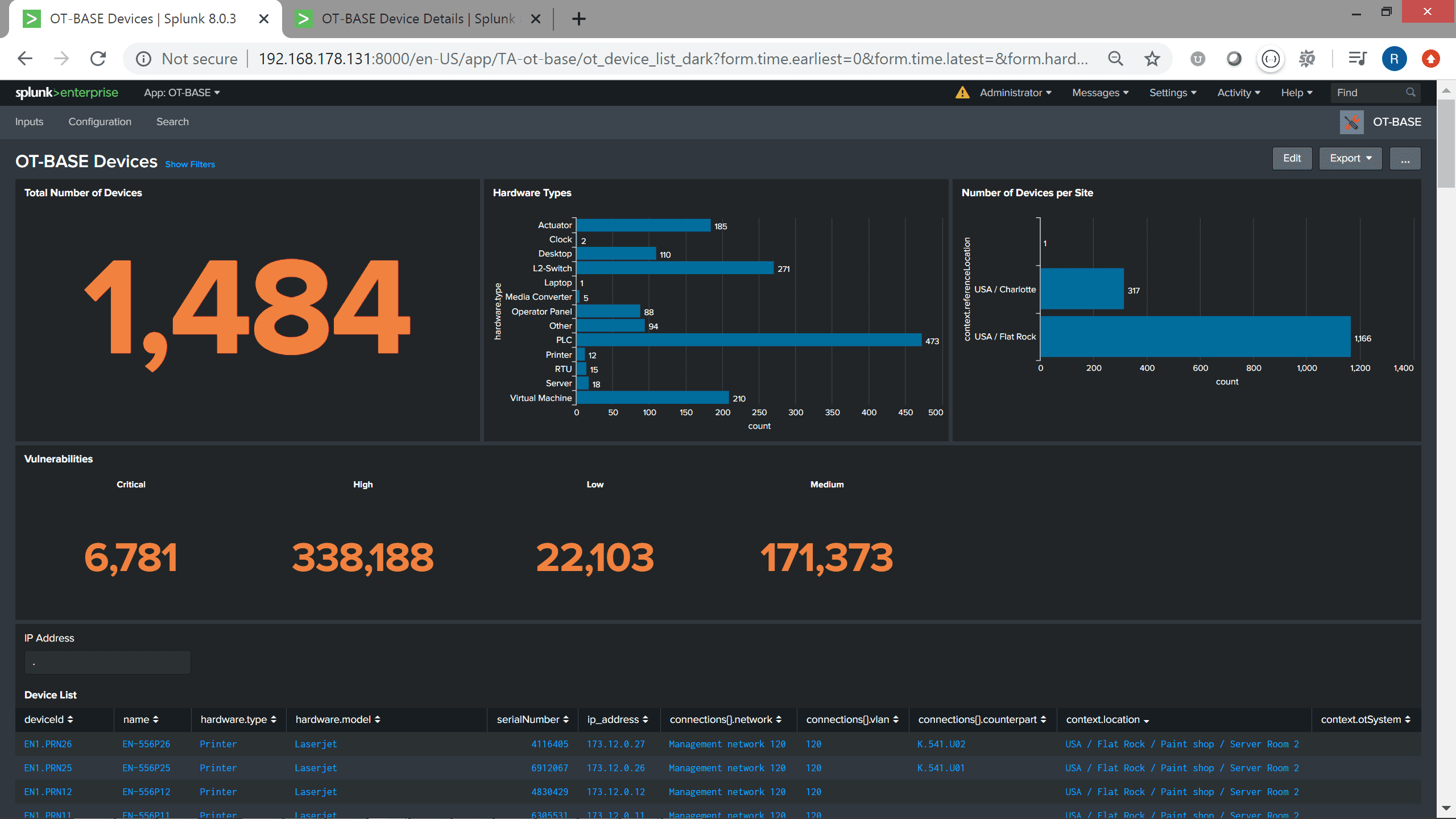Click the USA / Charlotte bar
This screenshot has height=819, width=1456.
[x=1082, y=289]
